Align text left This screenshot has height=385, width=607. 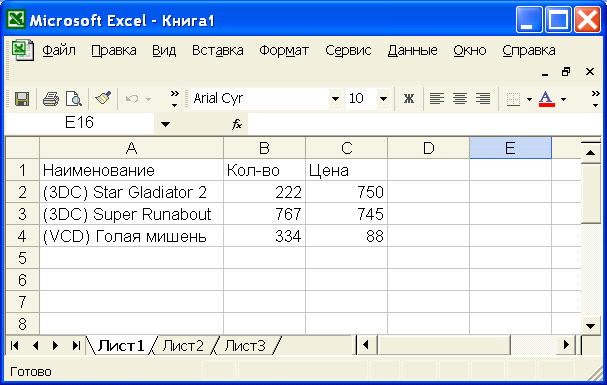(x=437, y=99)
